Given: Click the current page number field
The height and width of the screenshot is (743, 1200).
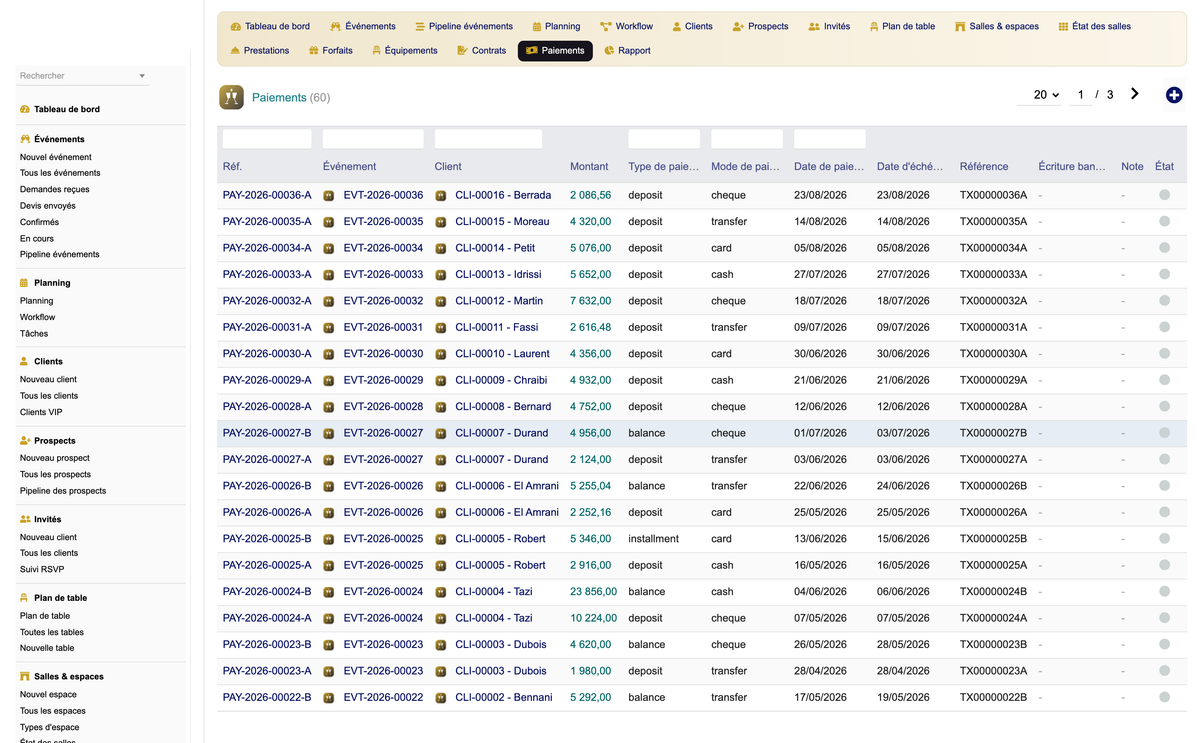Looking at the screenshot, I should (x=1080, y=95).
